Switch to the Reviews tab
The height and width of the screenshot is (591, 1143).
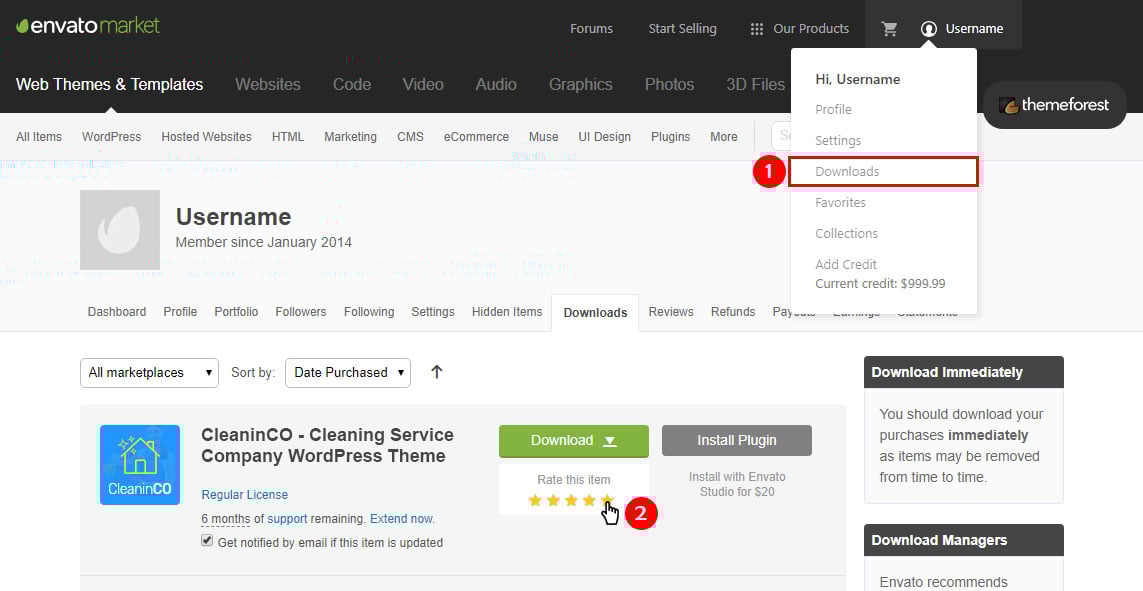(x=670, y=312)
